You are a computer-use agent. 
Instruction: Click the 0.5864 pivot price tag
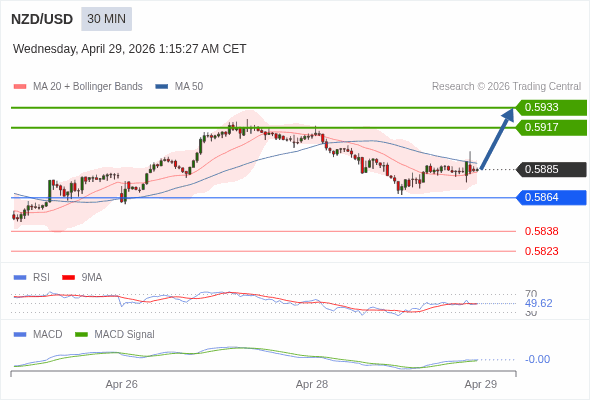(551, 198)
